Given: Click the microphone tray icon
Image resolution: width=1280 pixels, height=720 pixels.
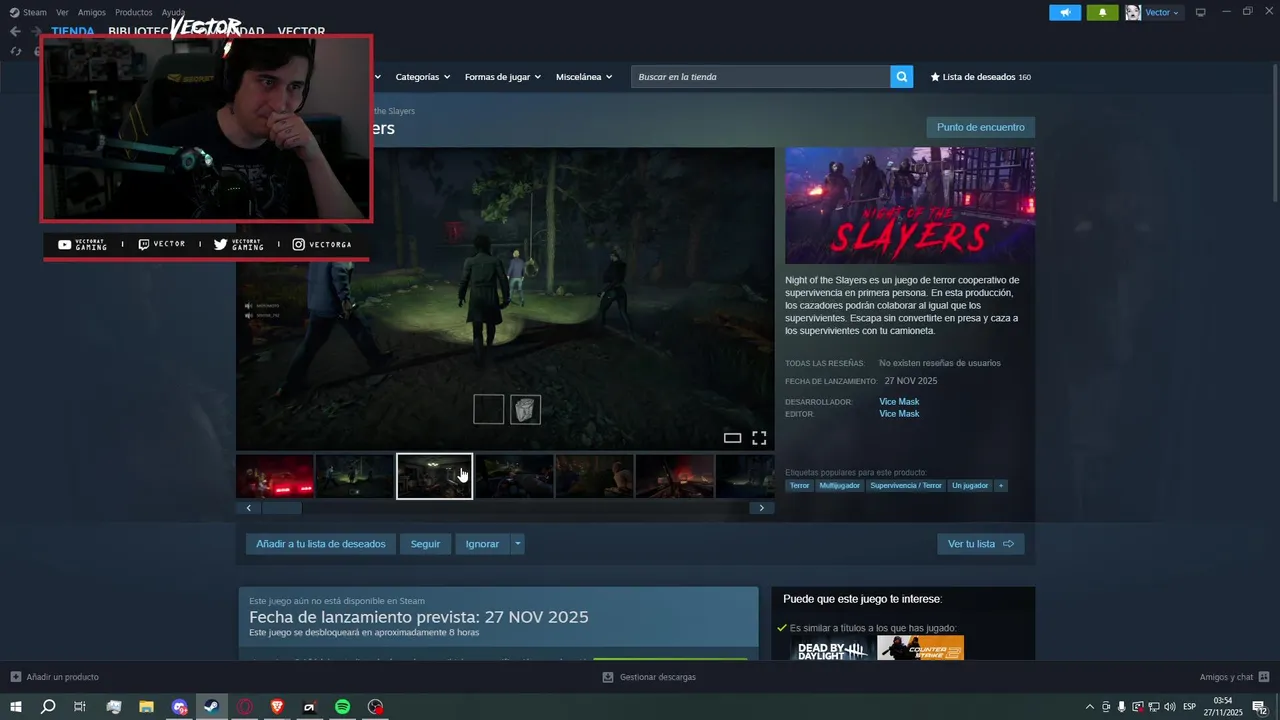Looking at the screenshot, I should click(1121, 707).
